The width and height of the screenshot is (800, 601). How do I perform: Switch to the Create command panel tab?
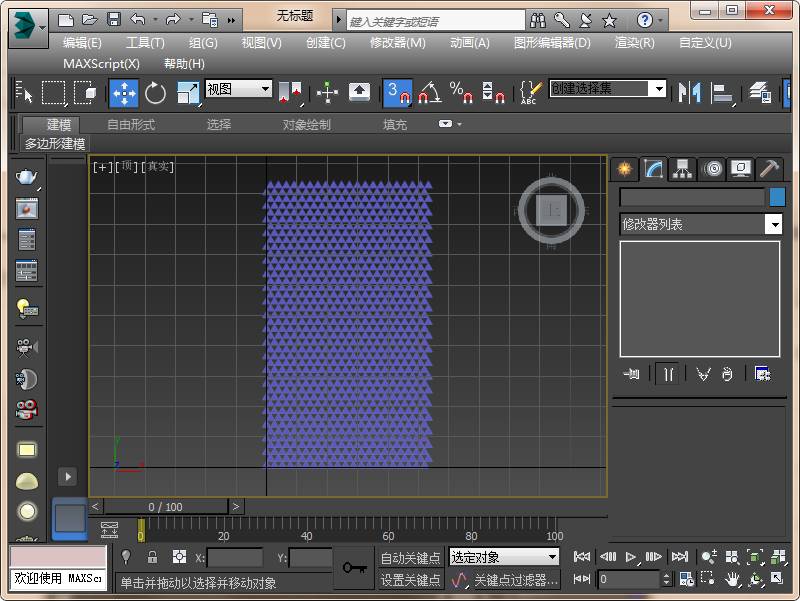(624, 168)
